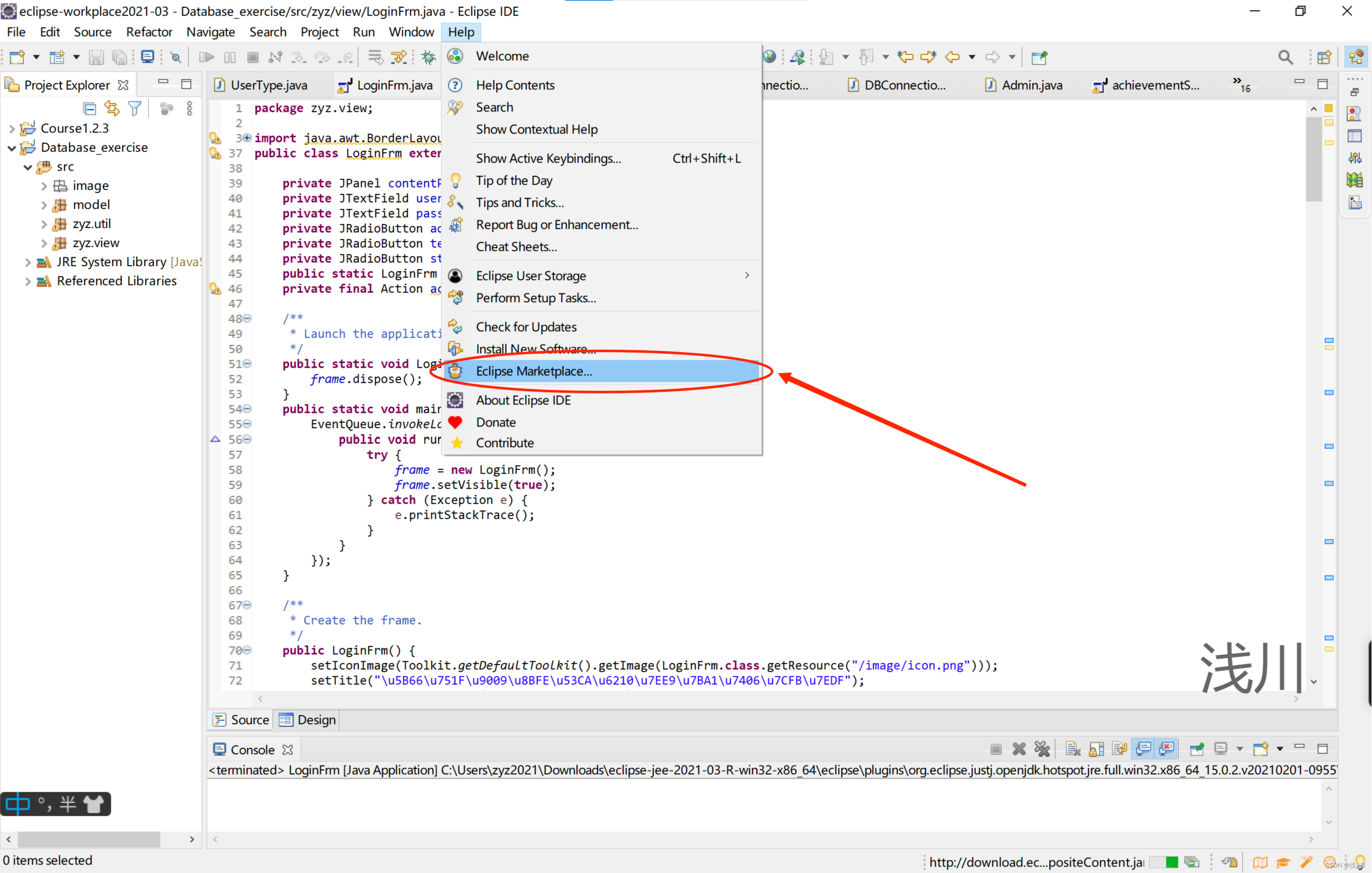Expand the zyz.view package

click(43, 243)
